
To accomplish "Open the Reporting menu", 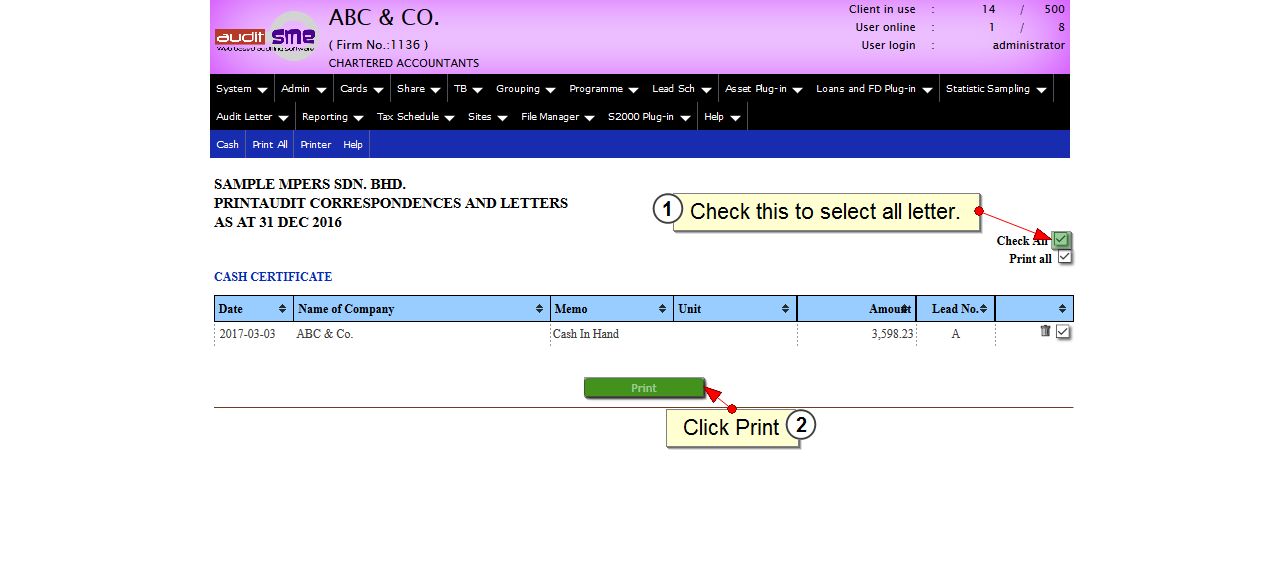I will point(332,117).
